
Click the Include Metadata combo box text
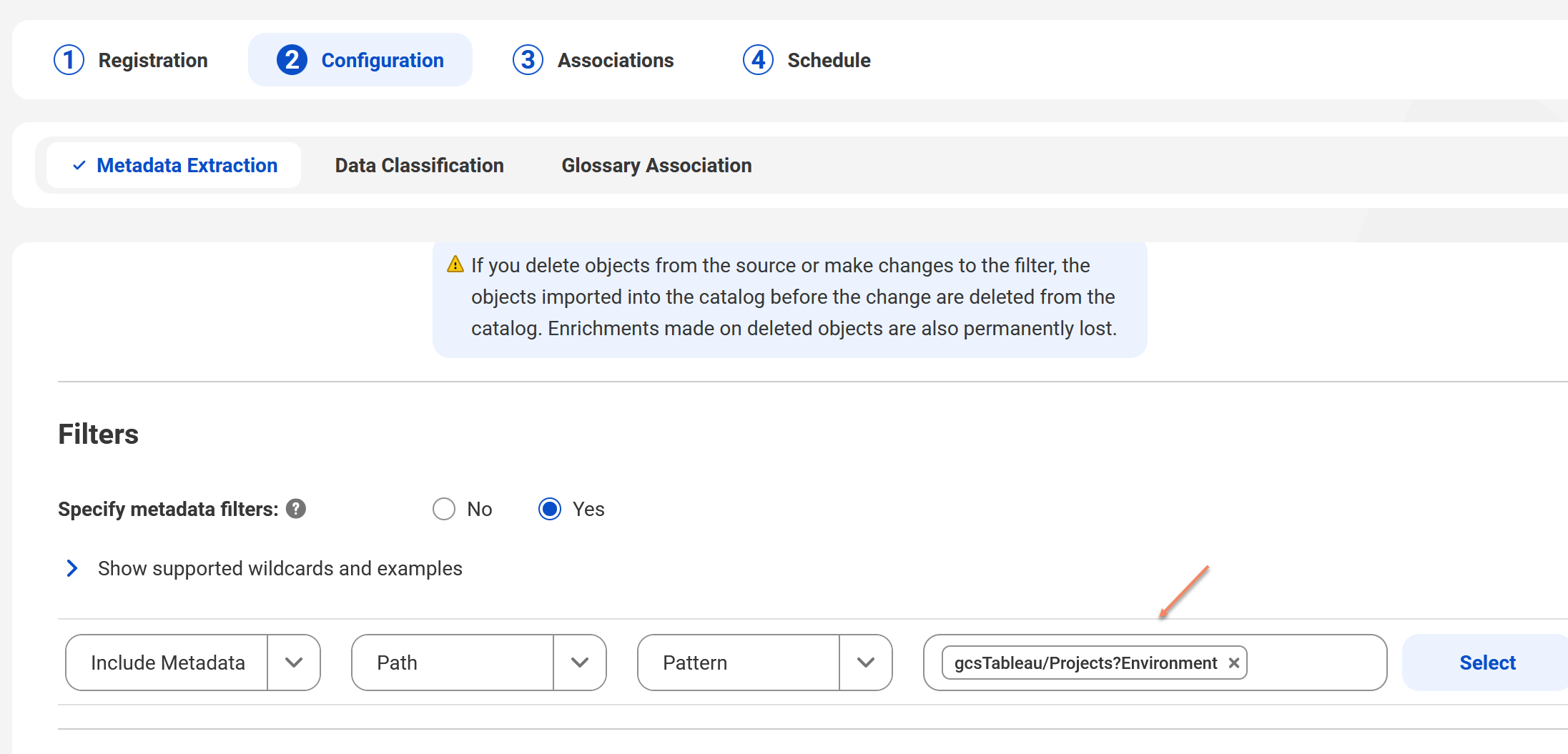click(x=168, y=663)
